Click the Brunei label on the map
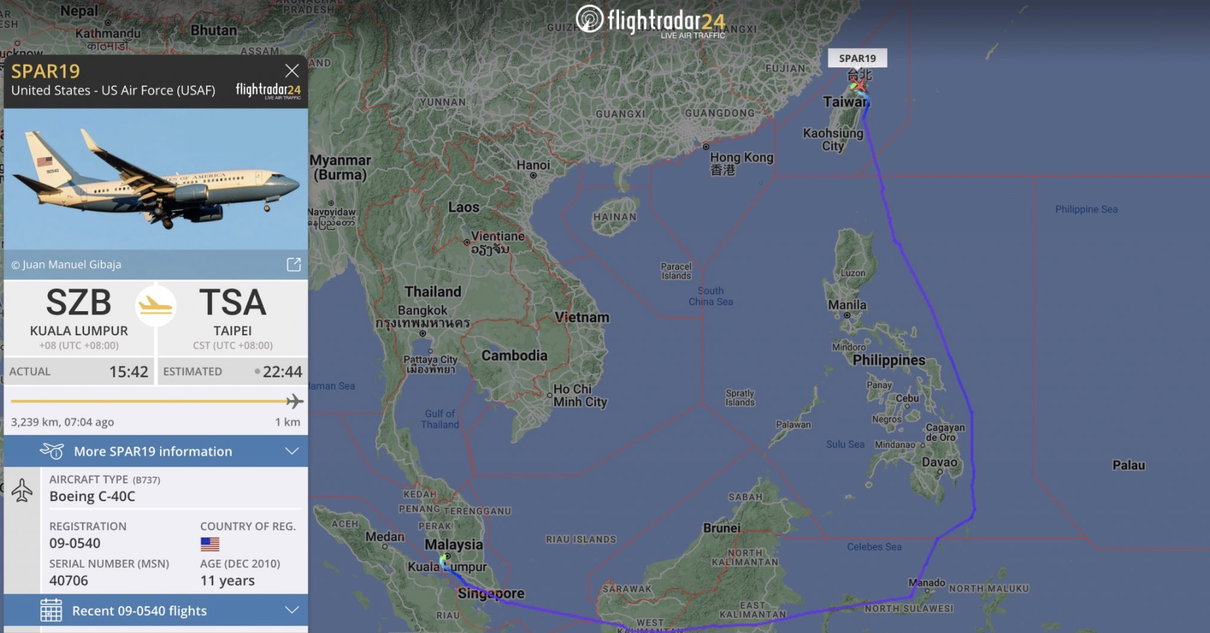The image size is (1210, 633). tap(722, 528)
